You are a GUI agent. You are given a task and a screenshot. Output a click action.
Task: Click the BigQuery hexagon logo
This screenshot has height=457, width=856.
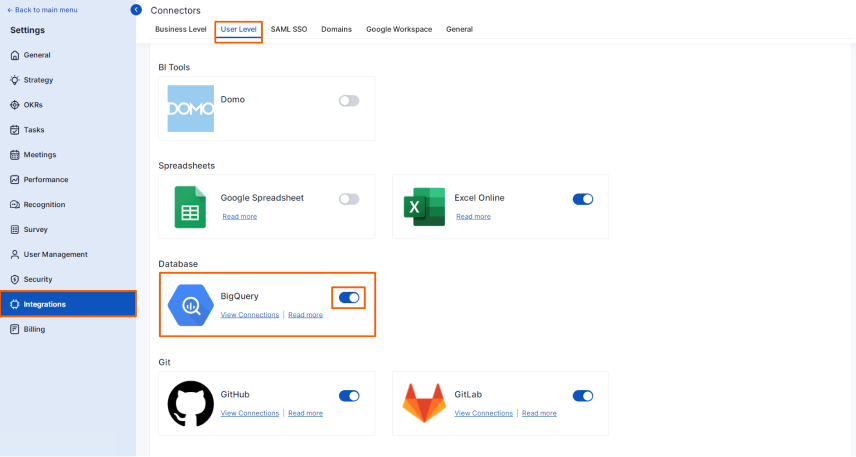[191, 305]
